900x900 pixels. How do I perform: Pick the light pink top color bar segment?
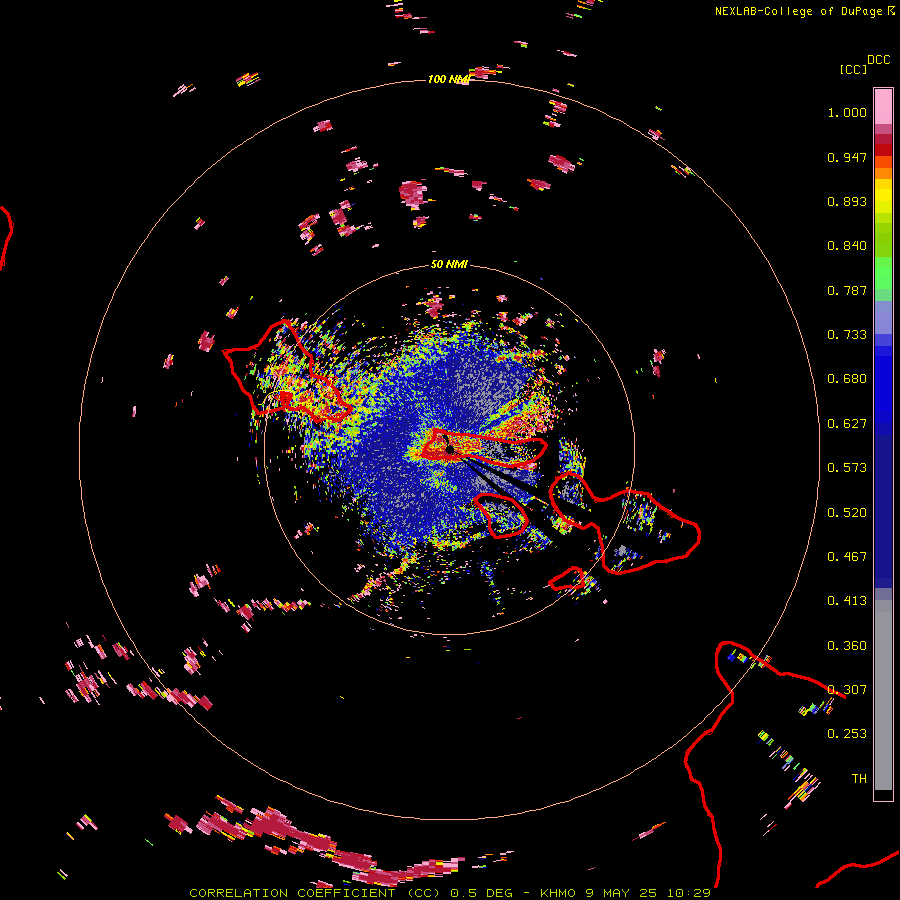coord(883,106)
